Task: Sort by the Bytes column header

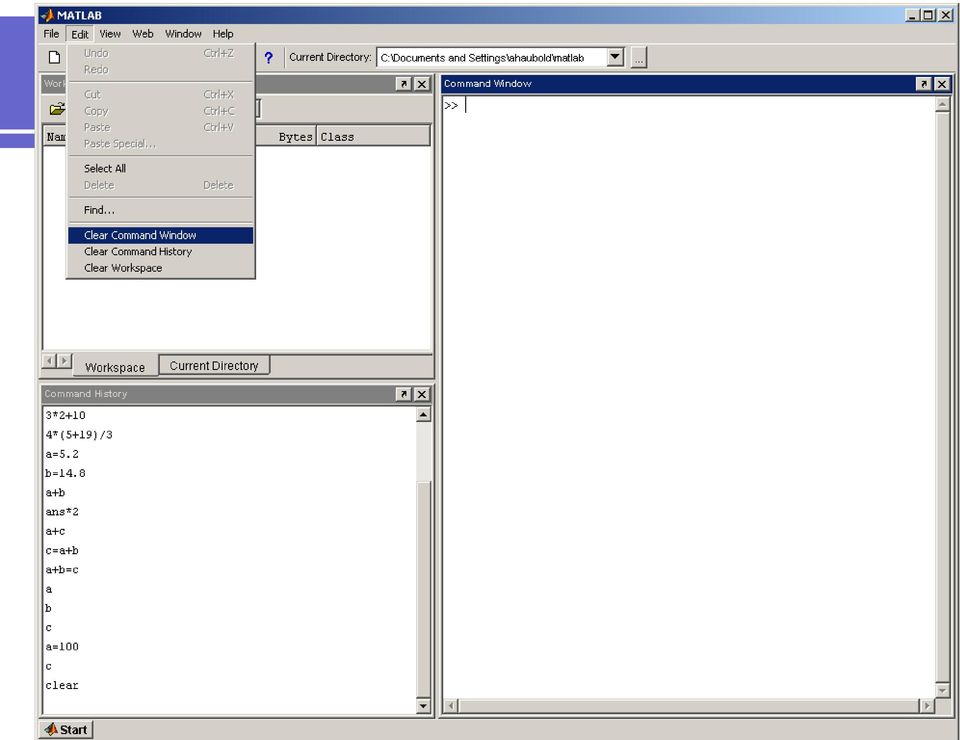Action: coord(295,137)
